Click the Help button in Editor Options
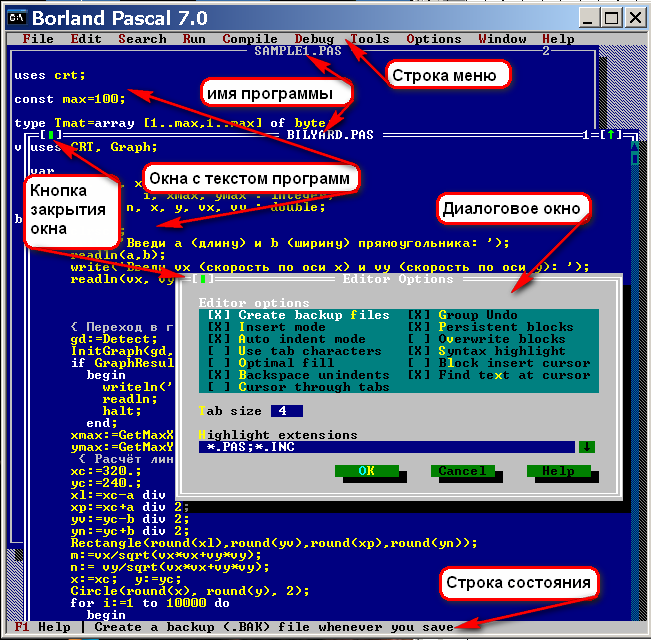 pos(558,471)
